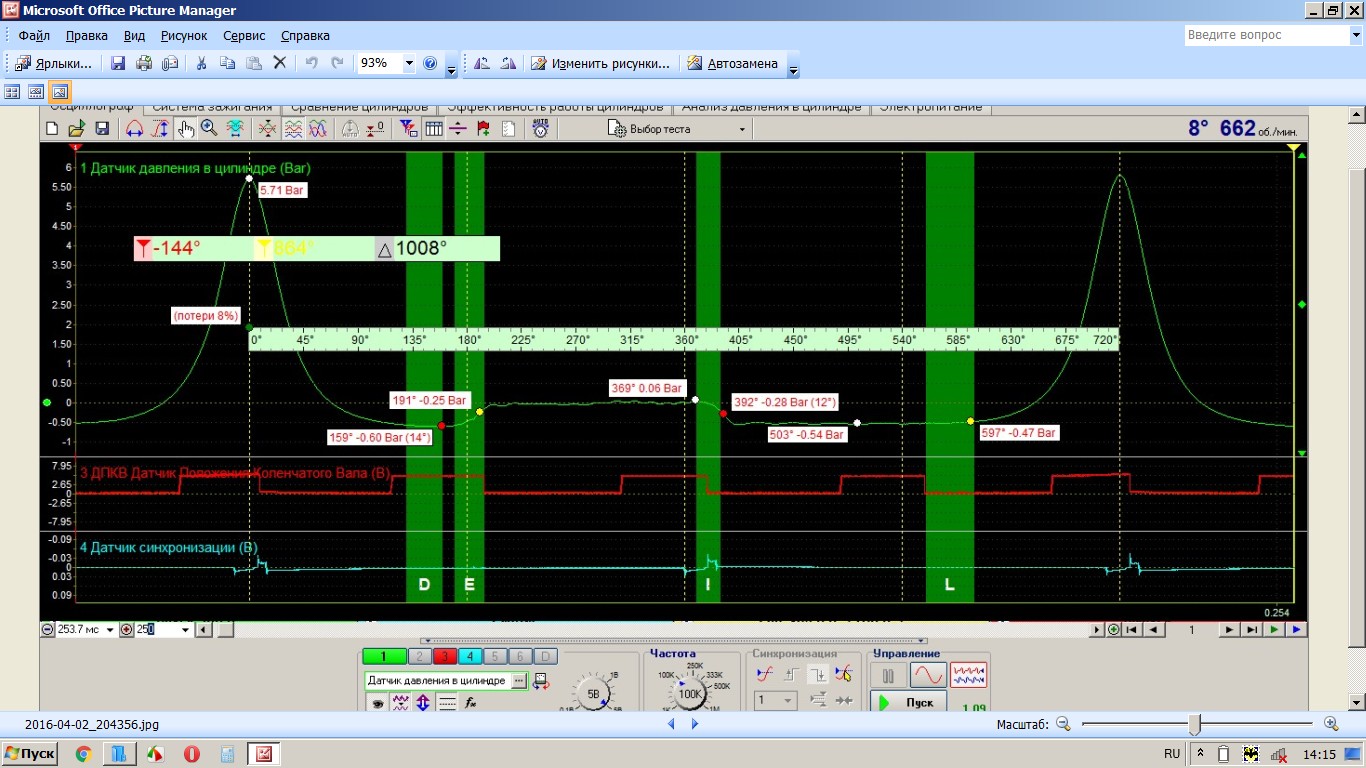This screenshot has height=768, width=1366.
Task: Click the Ярлыки button
Action: click(54, 63)
